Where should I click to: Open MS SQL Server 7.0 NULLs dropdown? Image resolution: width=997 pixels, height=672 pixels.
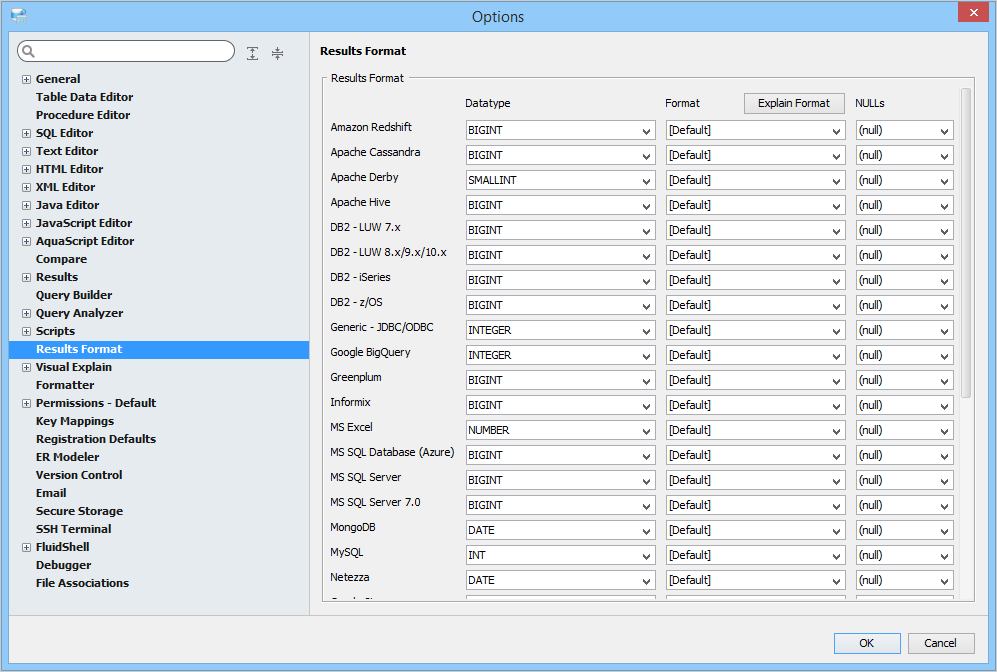(x=904, y=505)
